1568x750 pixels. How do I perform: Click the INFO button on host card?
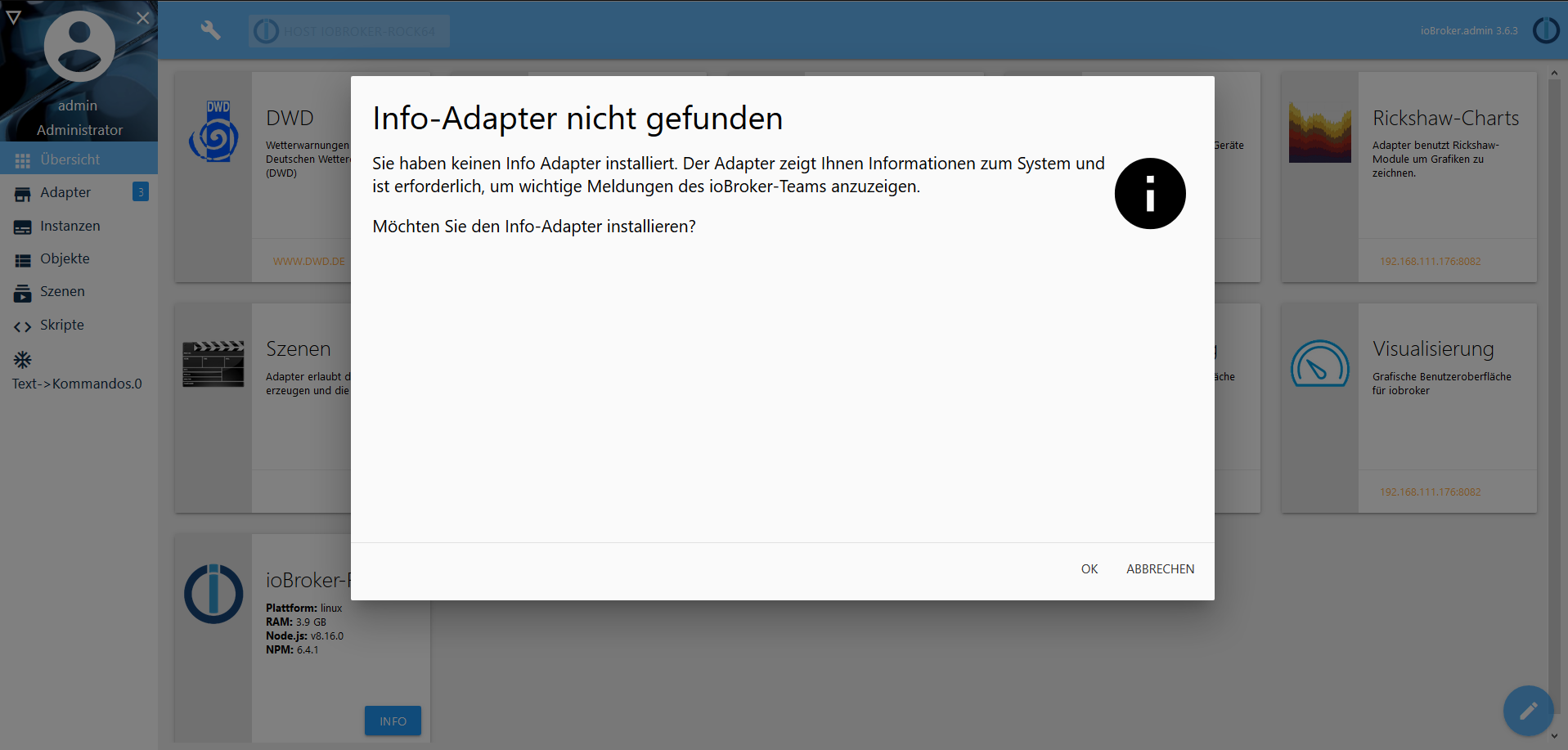[x=393, y=721]
